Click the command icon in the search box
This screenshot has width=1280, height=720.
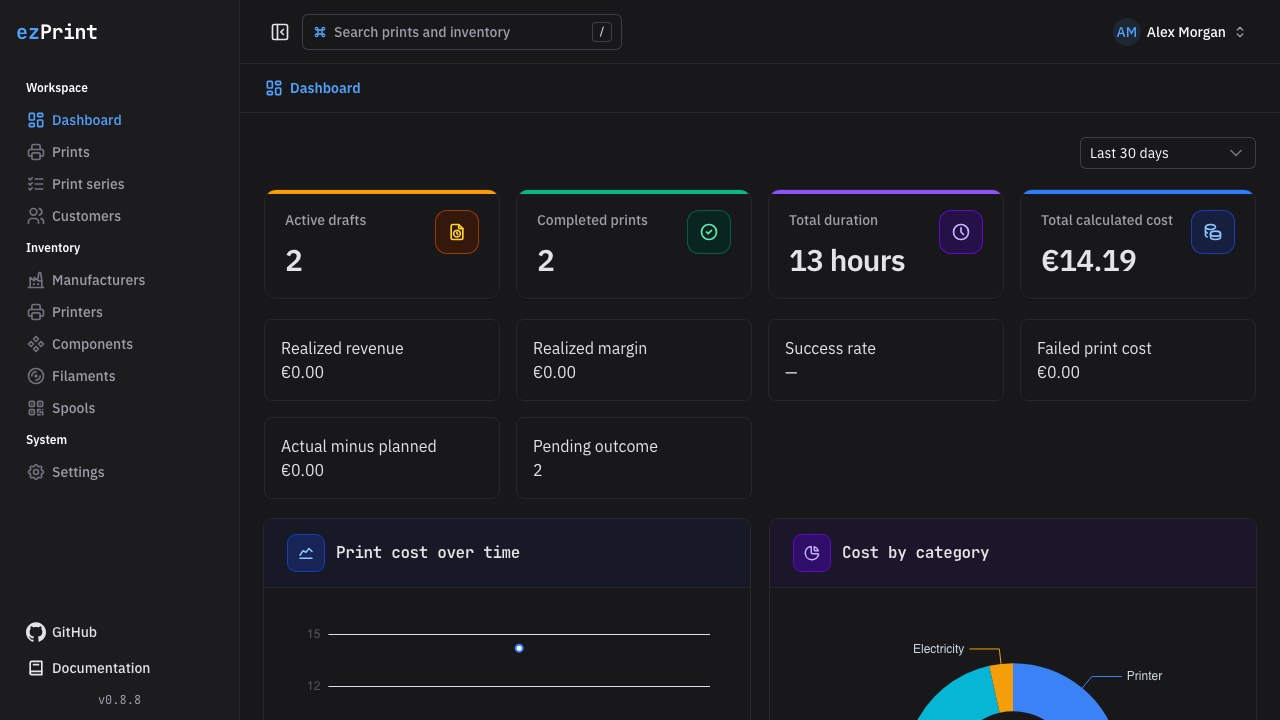[320, 32]
